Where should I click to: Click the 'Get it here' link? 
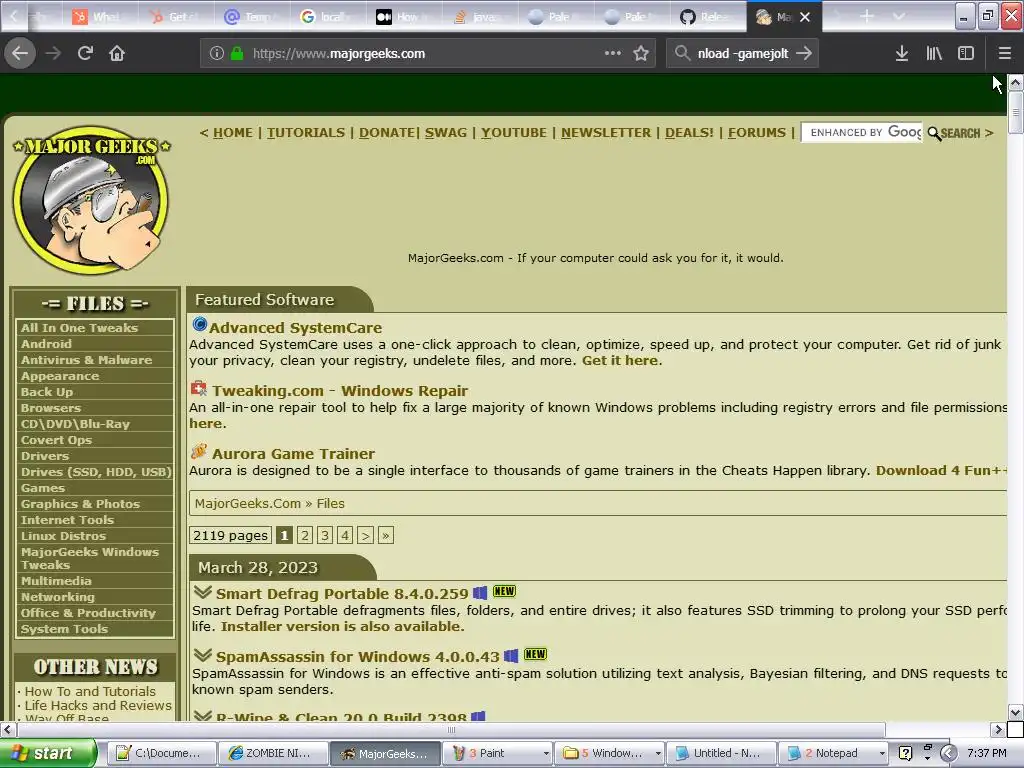click(x=620, y=360)
